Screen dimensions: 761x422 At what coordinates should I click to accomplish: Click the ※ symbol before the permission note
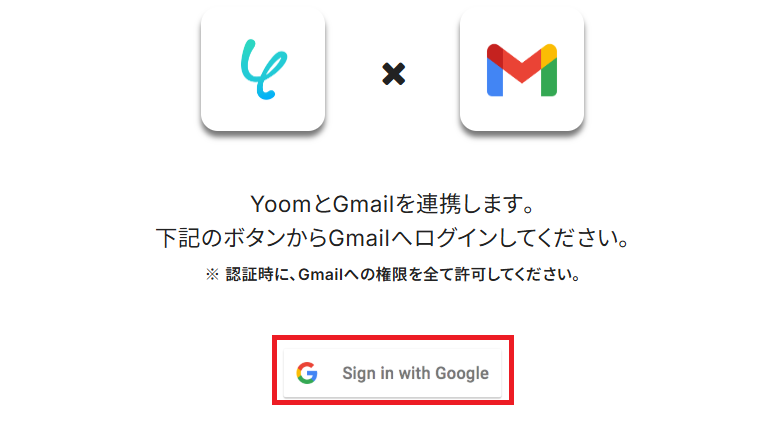tap(212, 275)
